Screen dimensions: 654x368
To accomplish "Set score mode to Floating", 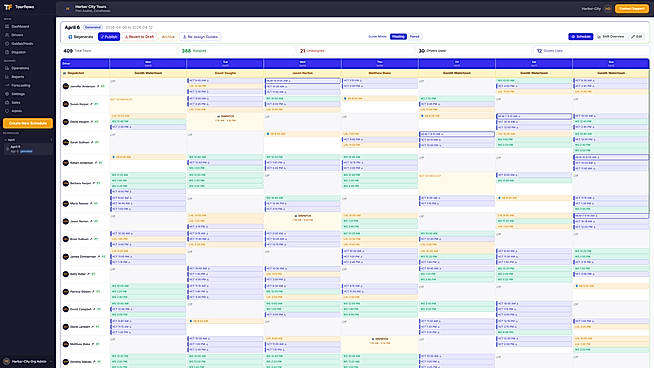I will (398, 37).
